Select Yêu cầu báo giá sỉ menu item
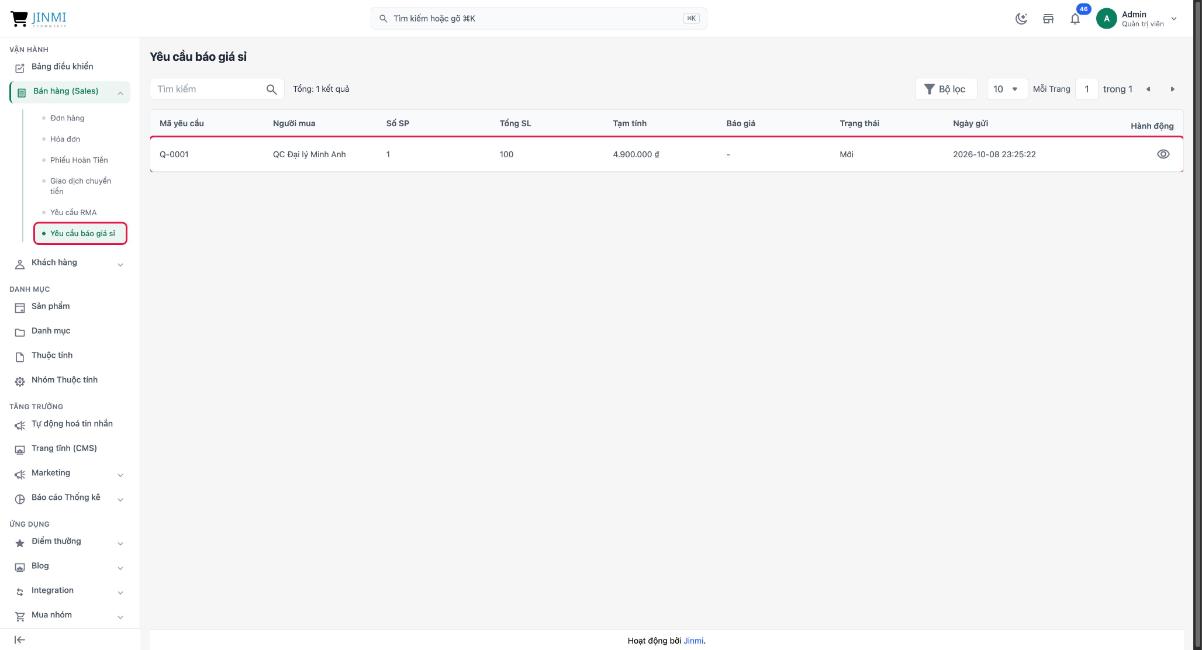Viewport: 1202px width, 650px height. pyautogui.click(x=81, y=233)
